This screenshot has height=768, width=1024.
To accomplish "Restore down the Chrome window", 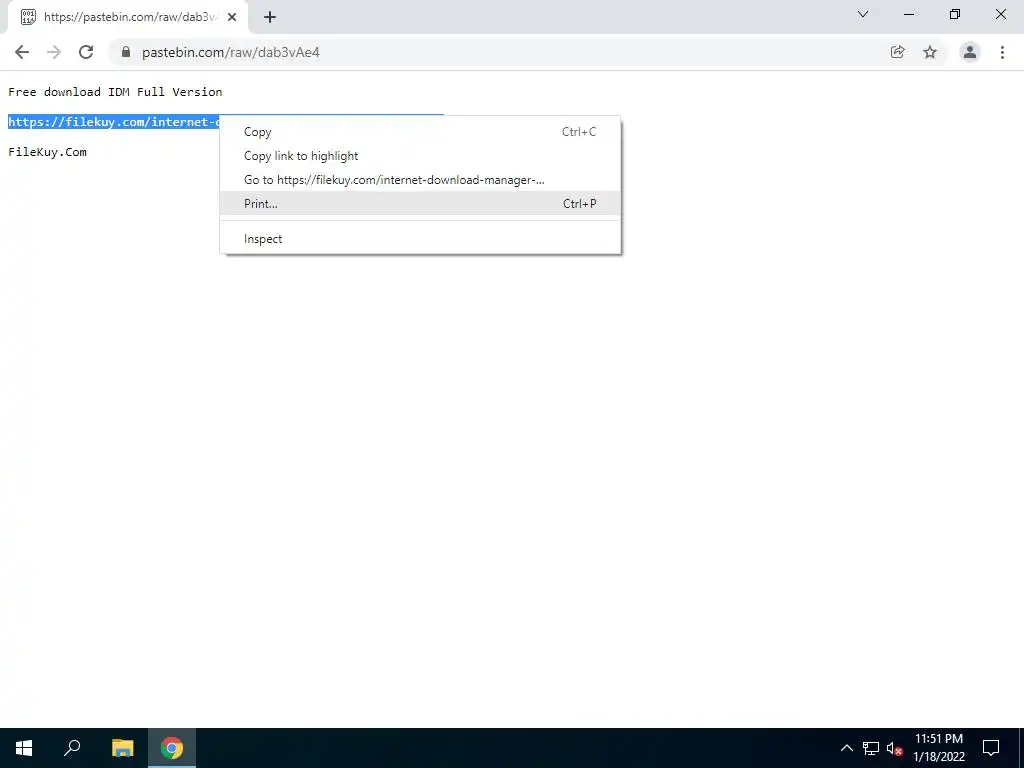I will (955, 14).
